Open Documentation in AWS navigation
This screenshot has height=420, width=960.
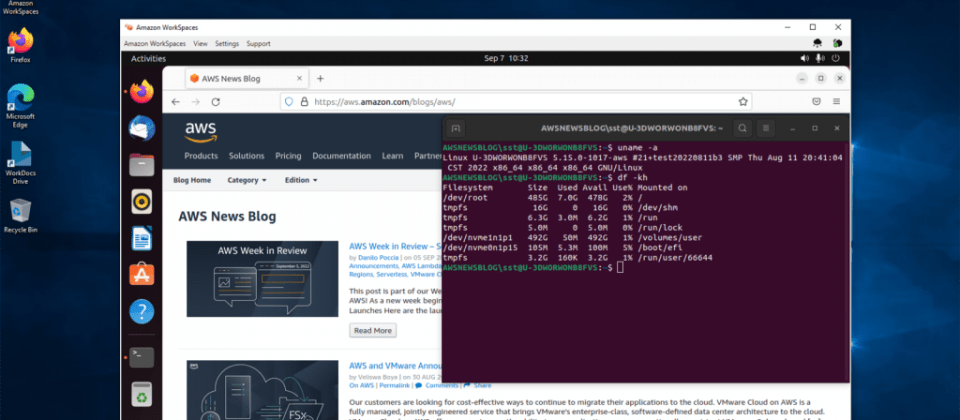click(x=342, y=156)
